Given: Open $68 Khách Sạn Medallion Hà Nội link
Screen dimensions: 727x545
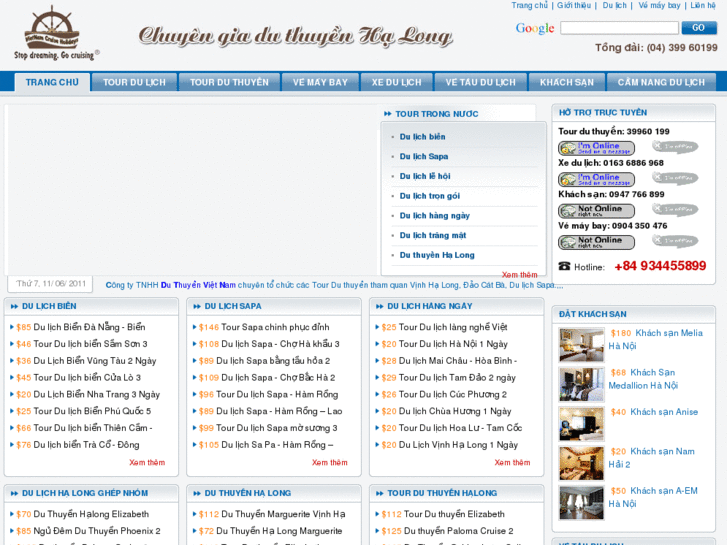Looking at the screenshot, I should coord(644,379).
